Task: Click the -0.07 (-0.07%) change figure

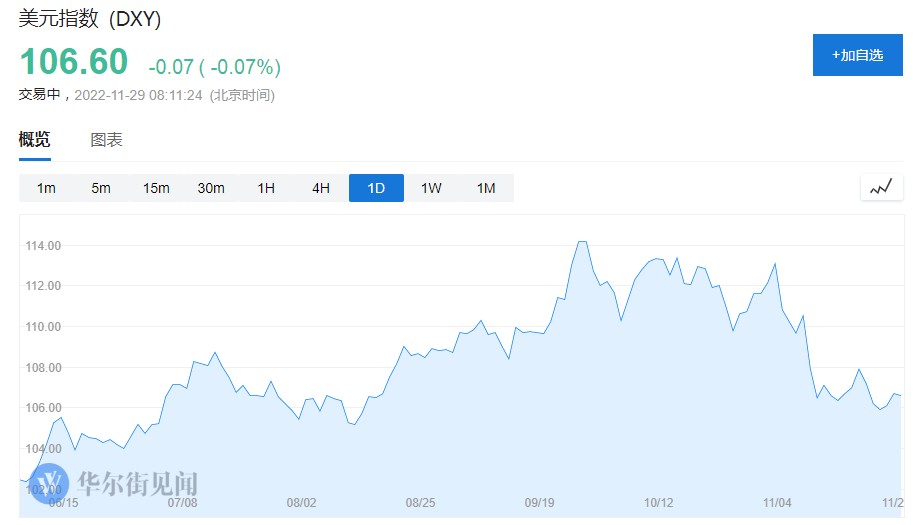Action: (x=214, y=67)
